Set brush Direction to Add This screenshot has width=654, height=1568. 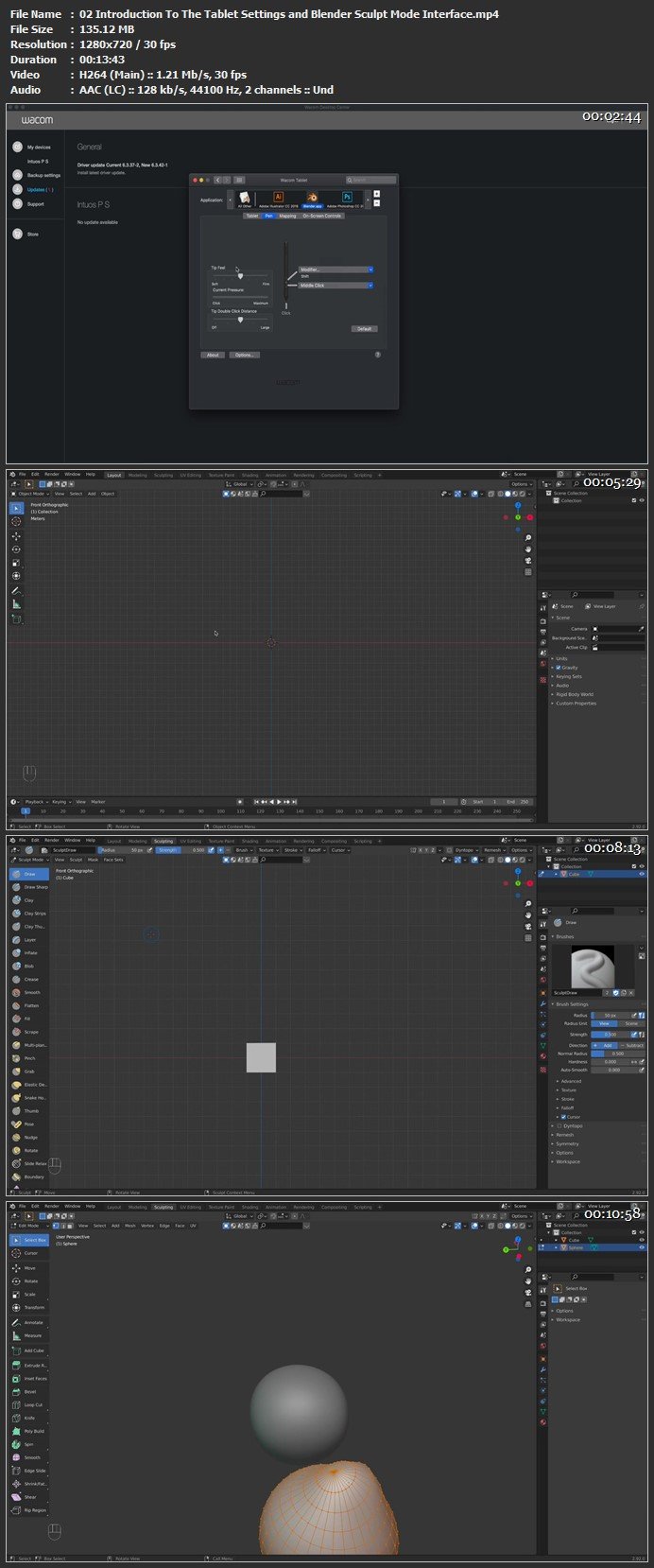click(605, 1045)
